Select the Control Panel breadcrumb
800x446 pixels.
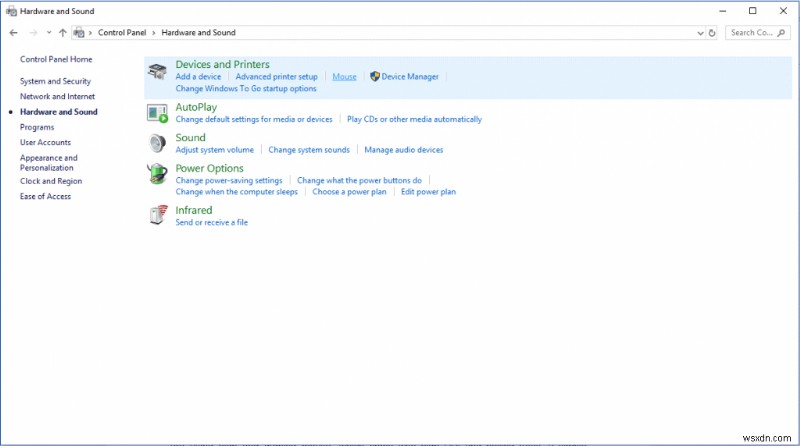pos(122,33)
